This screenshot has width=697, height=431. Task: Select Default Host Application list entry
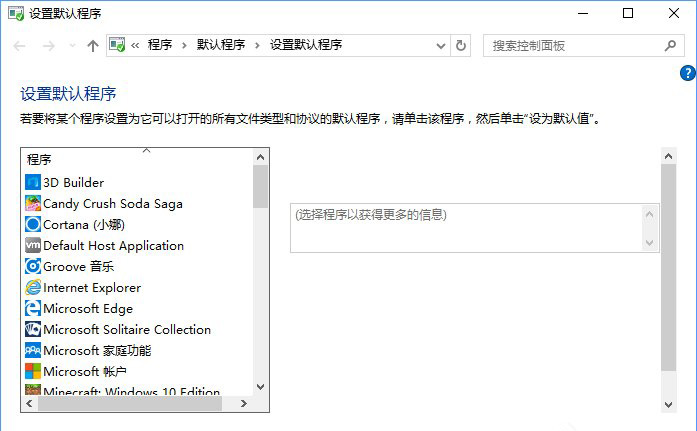113,245
